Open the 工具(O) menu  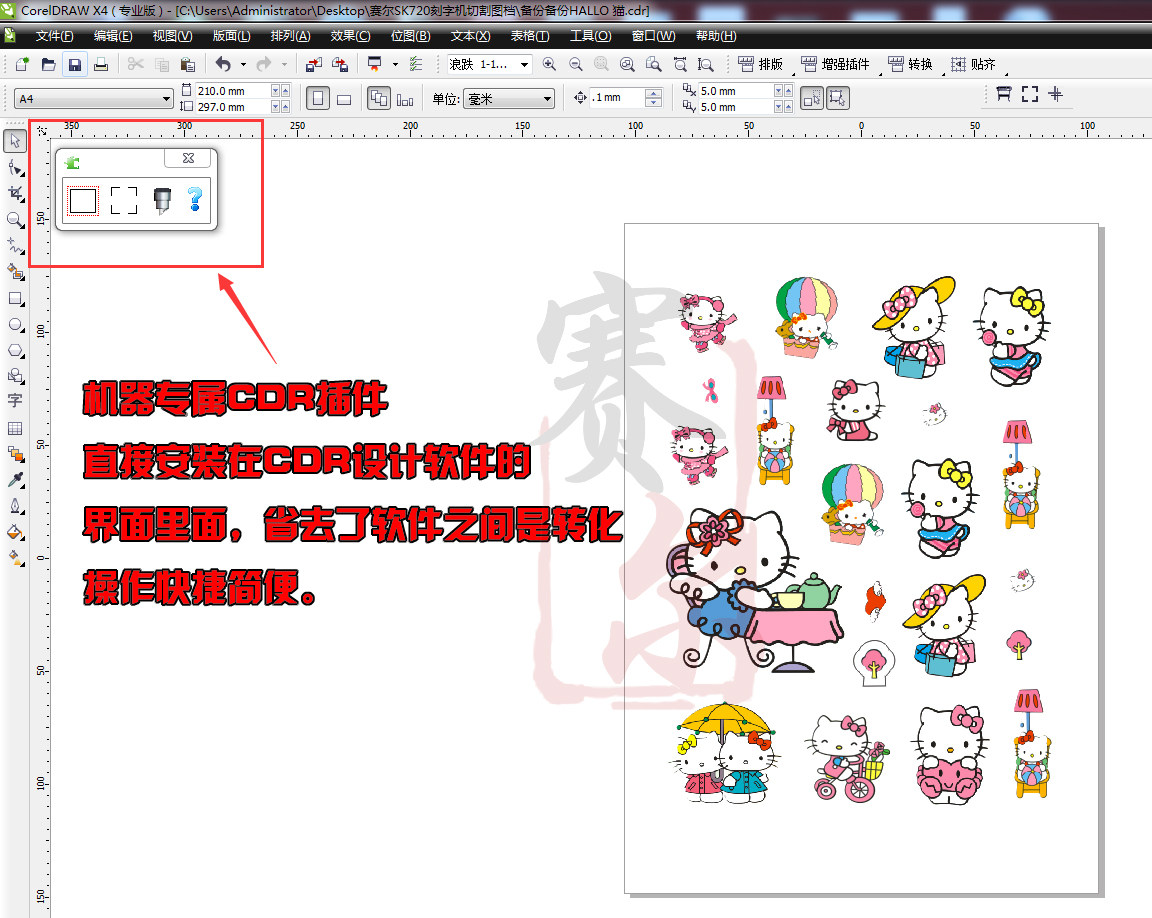point(591,36)
